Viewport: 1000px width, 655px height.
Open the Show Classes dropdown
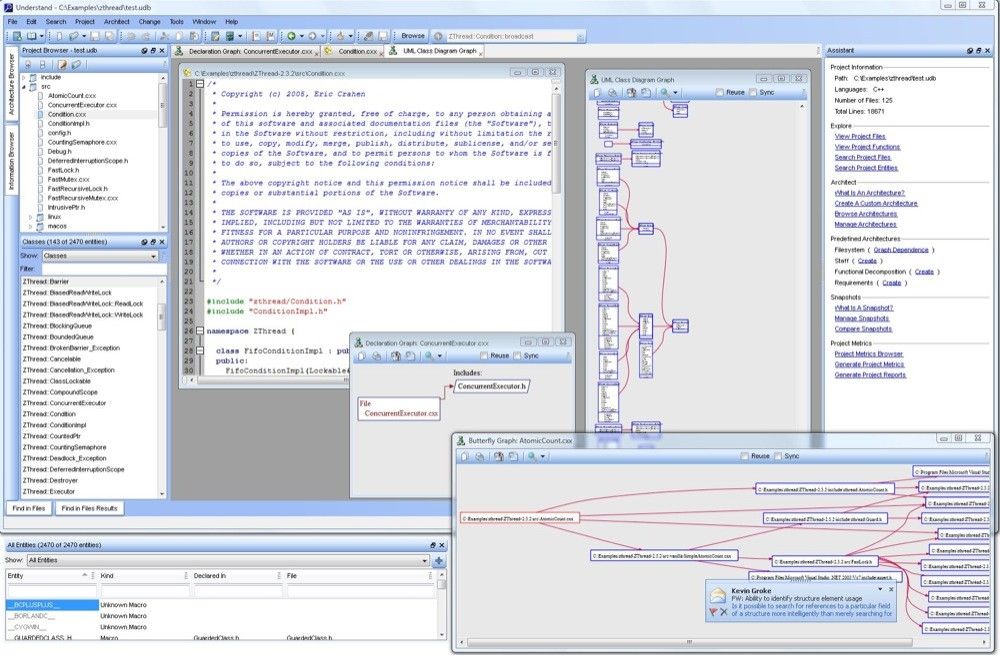pos(99,256)
